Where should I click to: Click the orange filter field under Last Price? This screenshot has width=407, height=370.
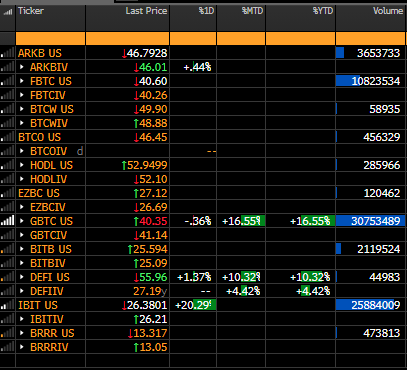(127, 39)
